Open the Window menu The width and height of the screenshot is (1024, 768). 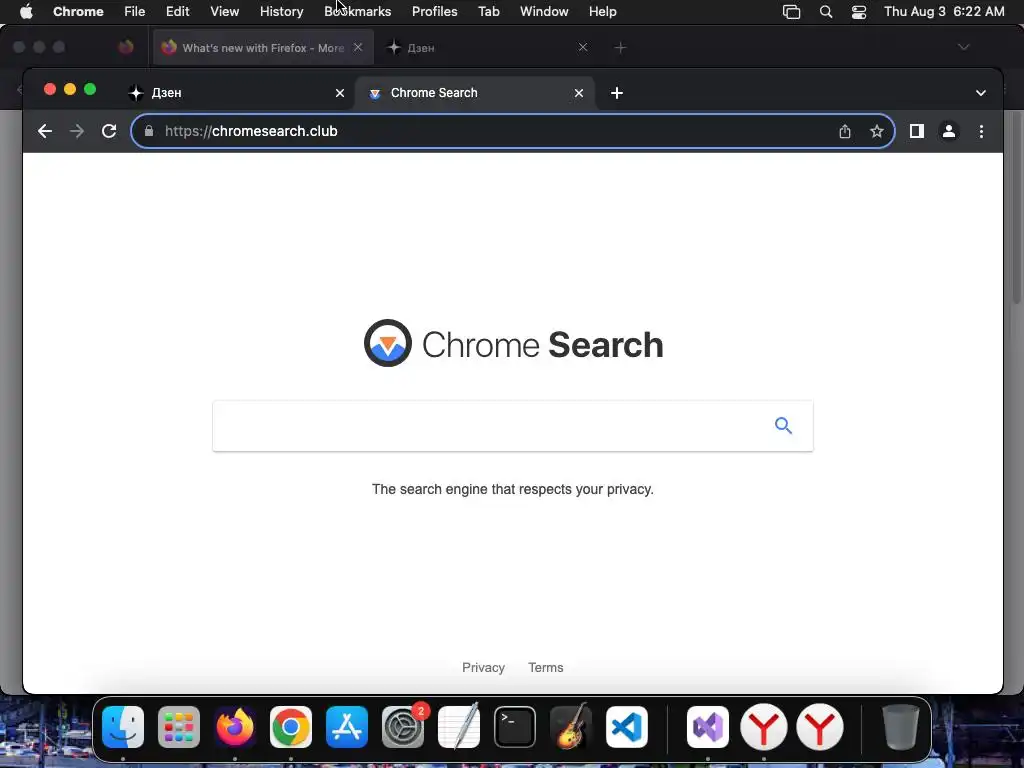(544, 12)
